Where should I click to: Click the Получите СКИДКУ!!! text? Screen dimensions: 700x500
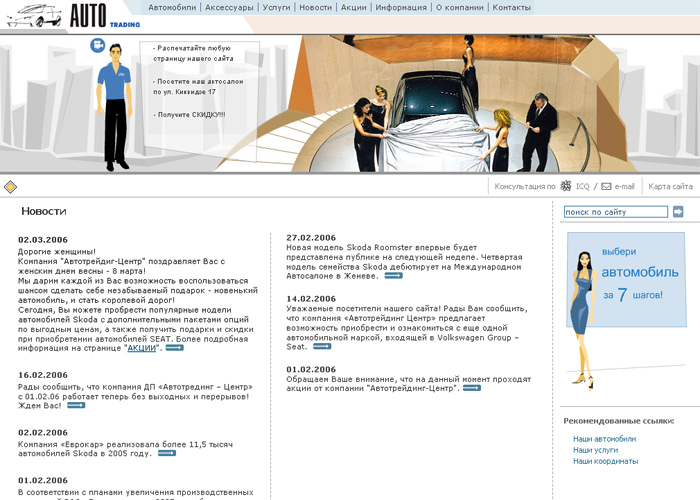(189, 115)
